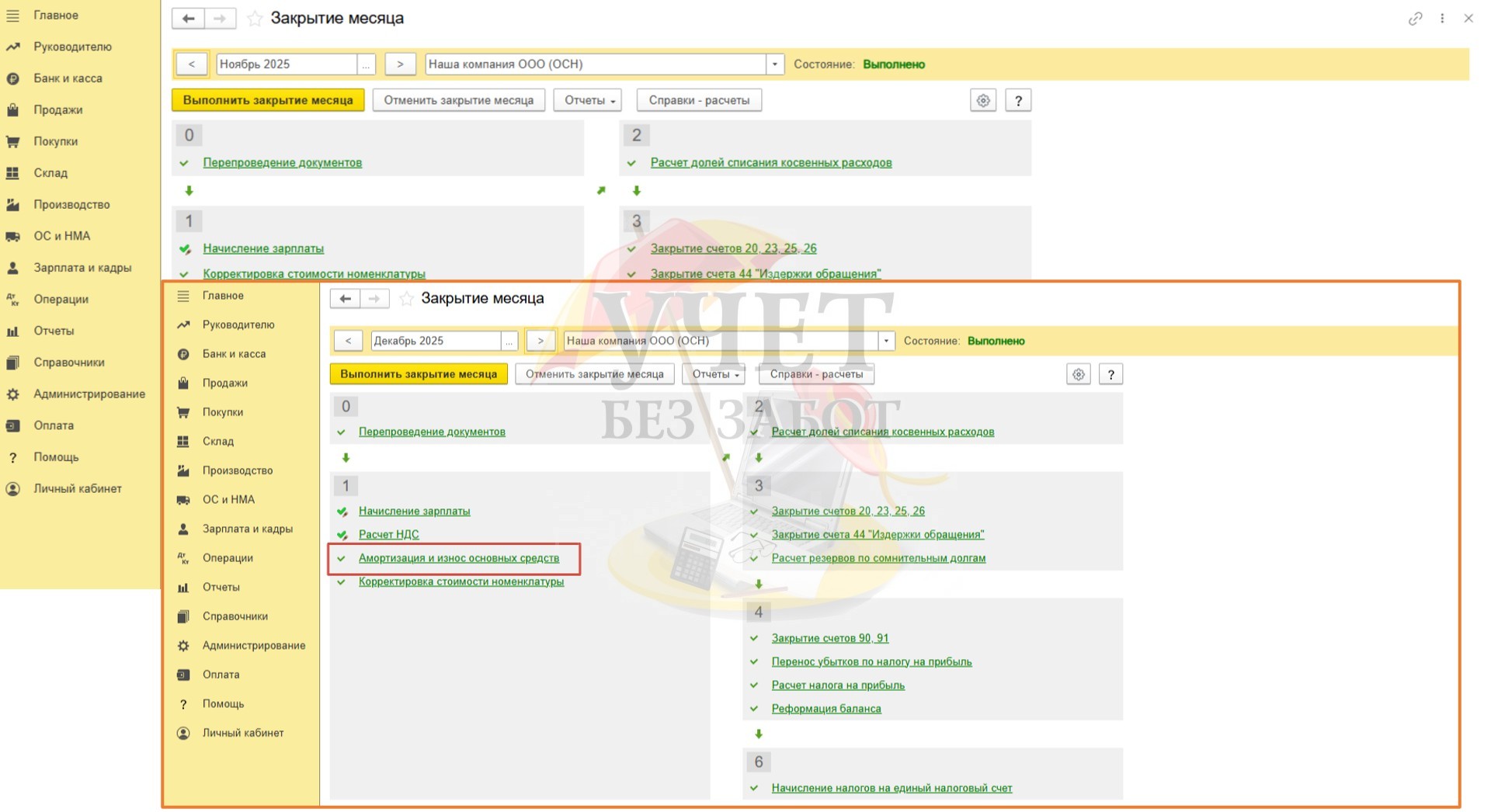
Task: Click Выполнить закрытие месяца button in top window
Action: [268, 100]
